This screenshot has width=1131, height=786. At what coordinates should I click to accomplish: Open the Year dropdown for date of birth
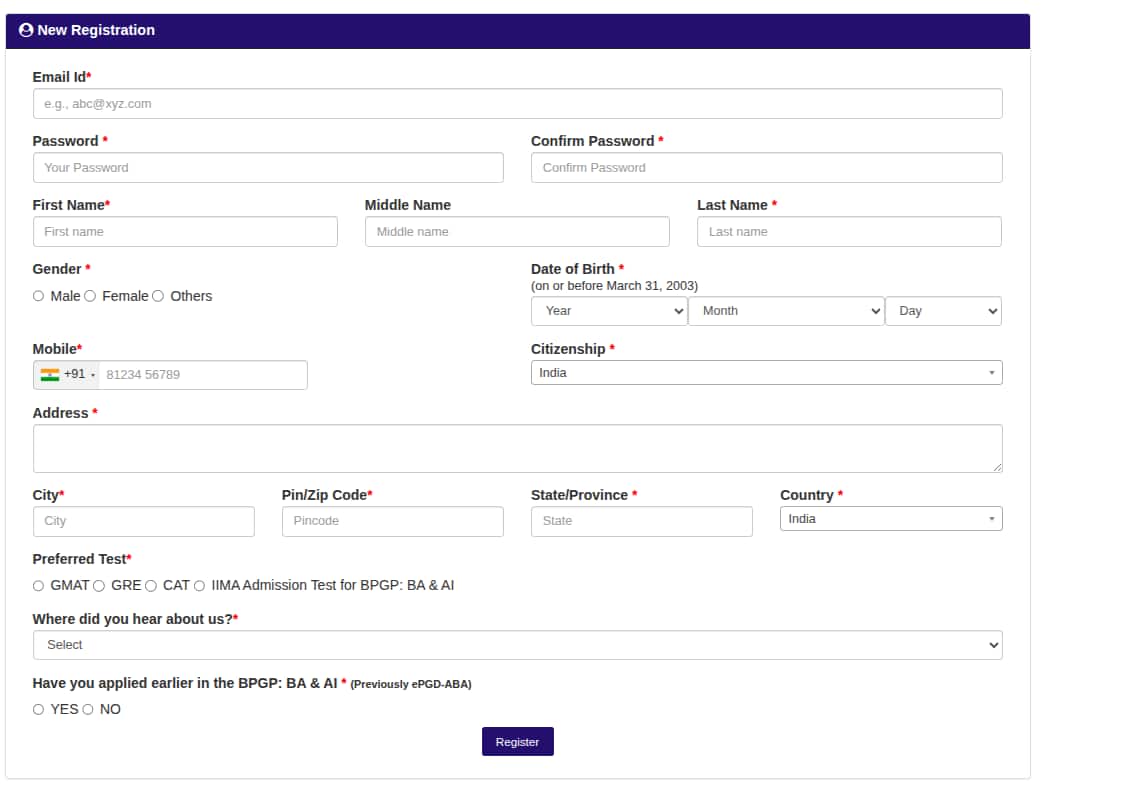click(x=608, y=311)
